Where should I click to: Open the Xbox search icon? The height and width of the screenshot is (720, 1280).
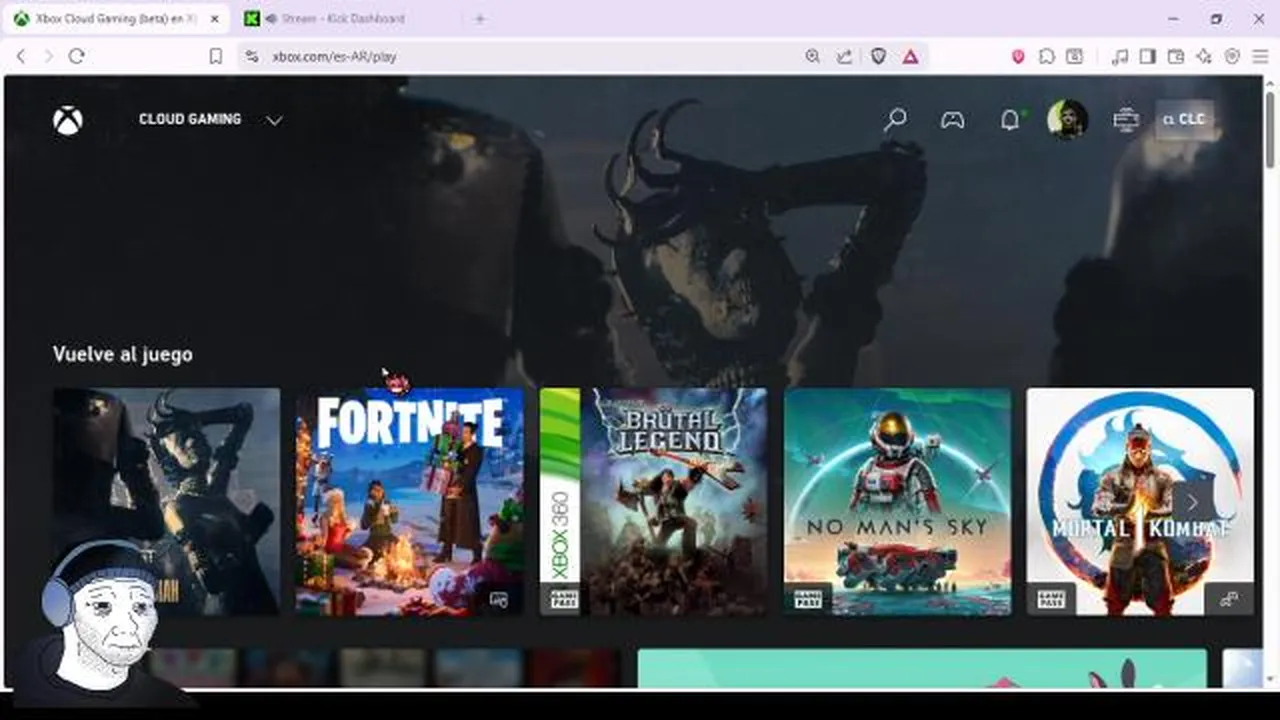pyautogui.click(x=895, y=120)
